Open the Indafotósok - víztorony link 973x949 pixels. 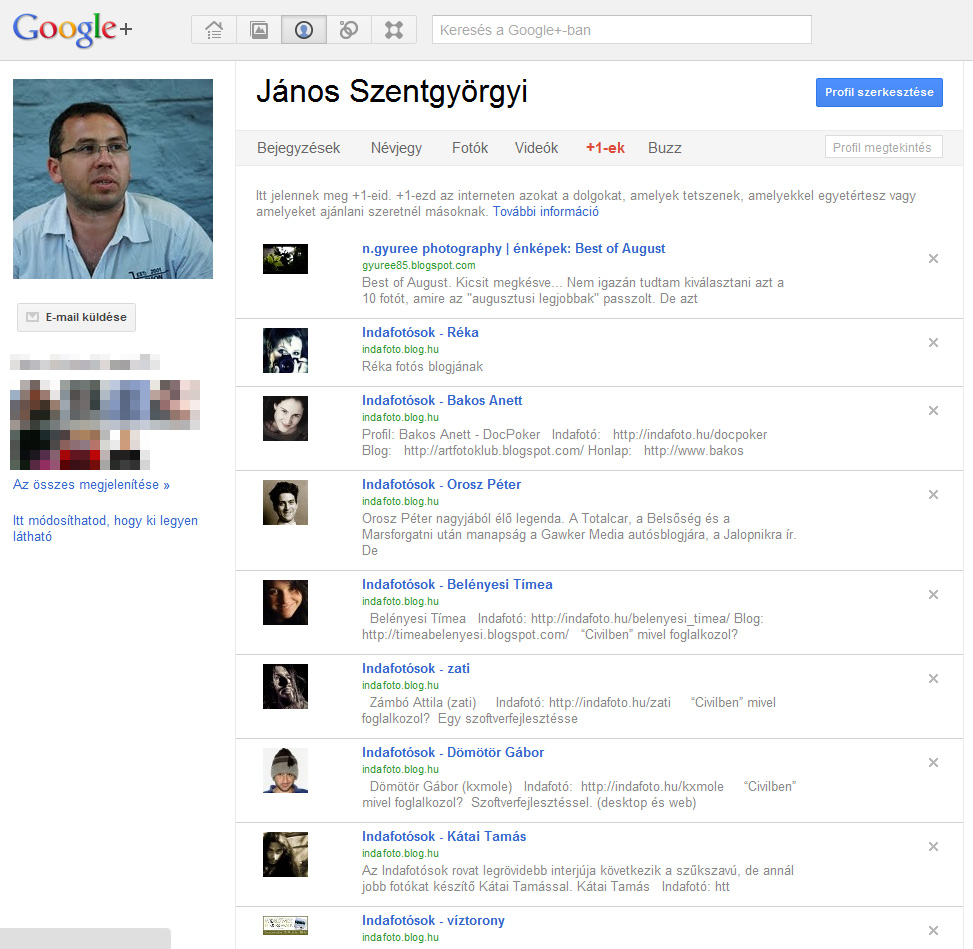[433, 920]
